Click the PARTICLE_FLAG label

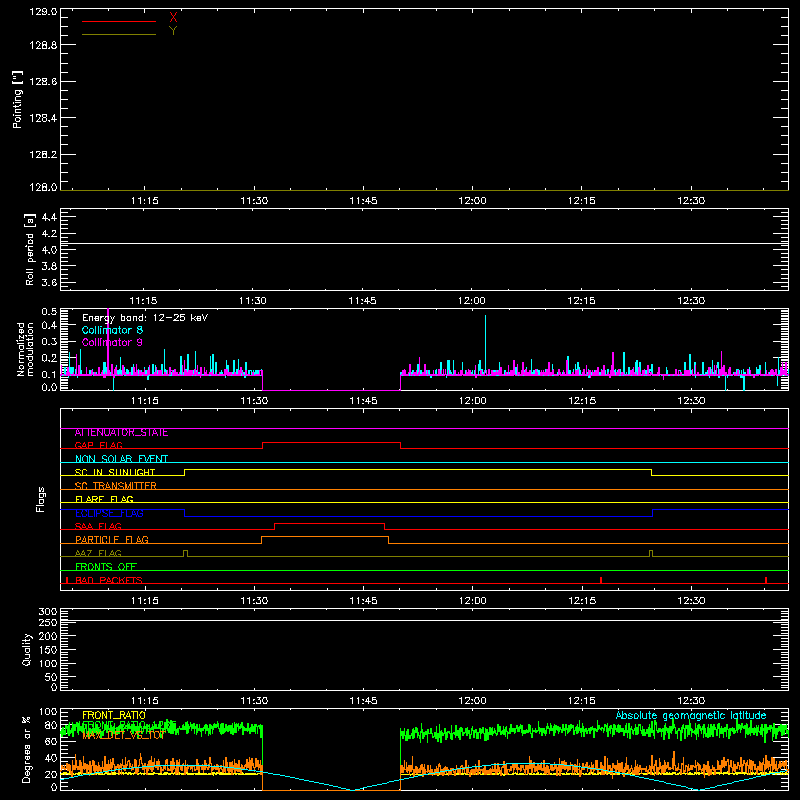pyautogui.click(x=112, y=539)
